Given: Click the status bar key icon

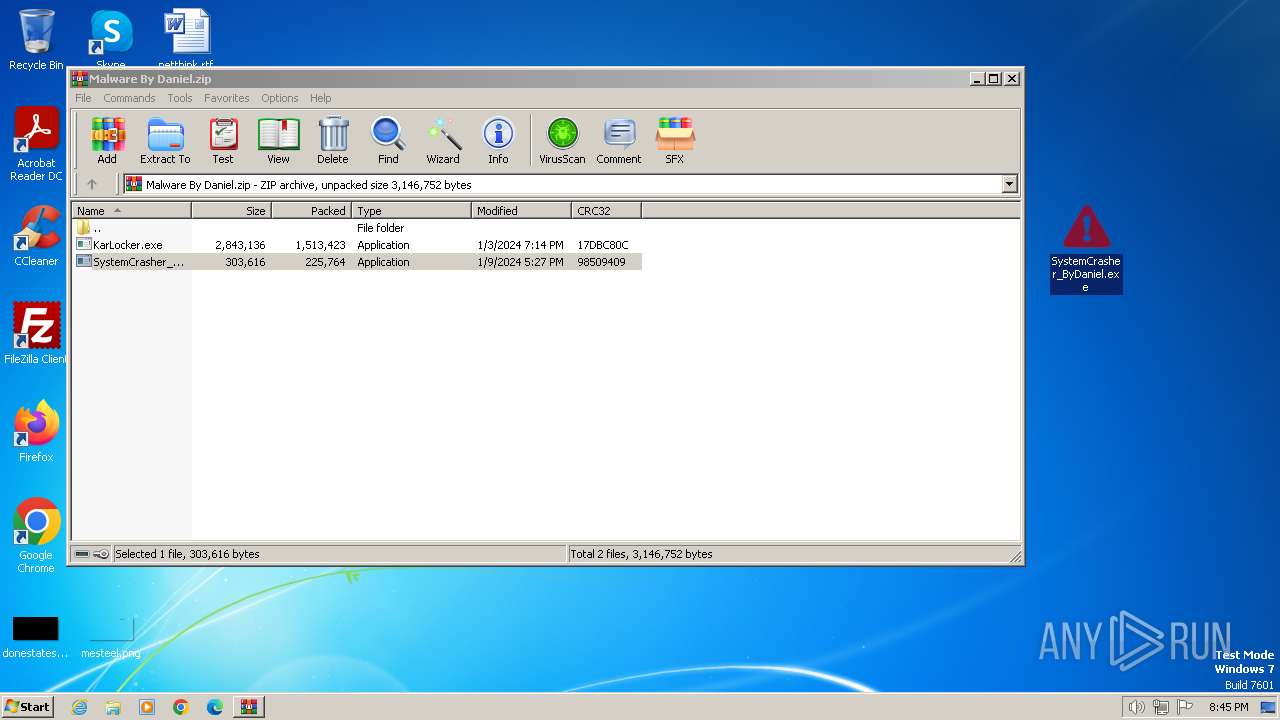Looking at the screenshot, I should click(101, 554).
